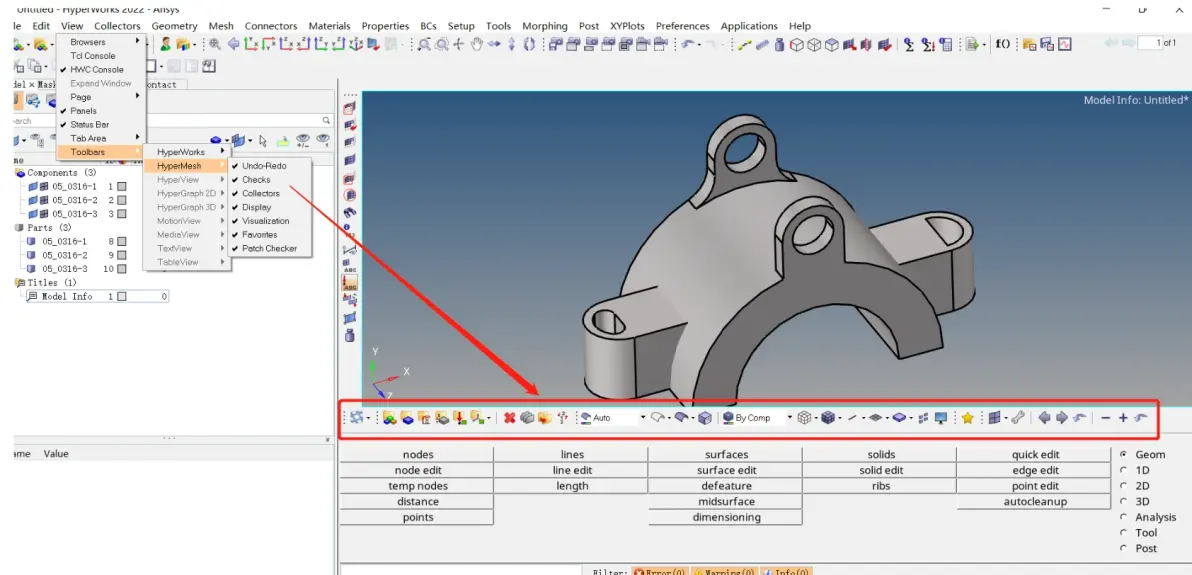
Task: Click the wrench icon in bottom toolbar
Action: [1018, 418]
